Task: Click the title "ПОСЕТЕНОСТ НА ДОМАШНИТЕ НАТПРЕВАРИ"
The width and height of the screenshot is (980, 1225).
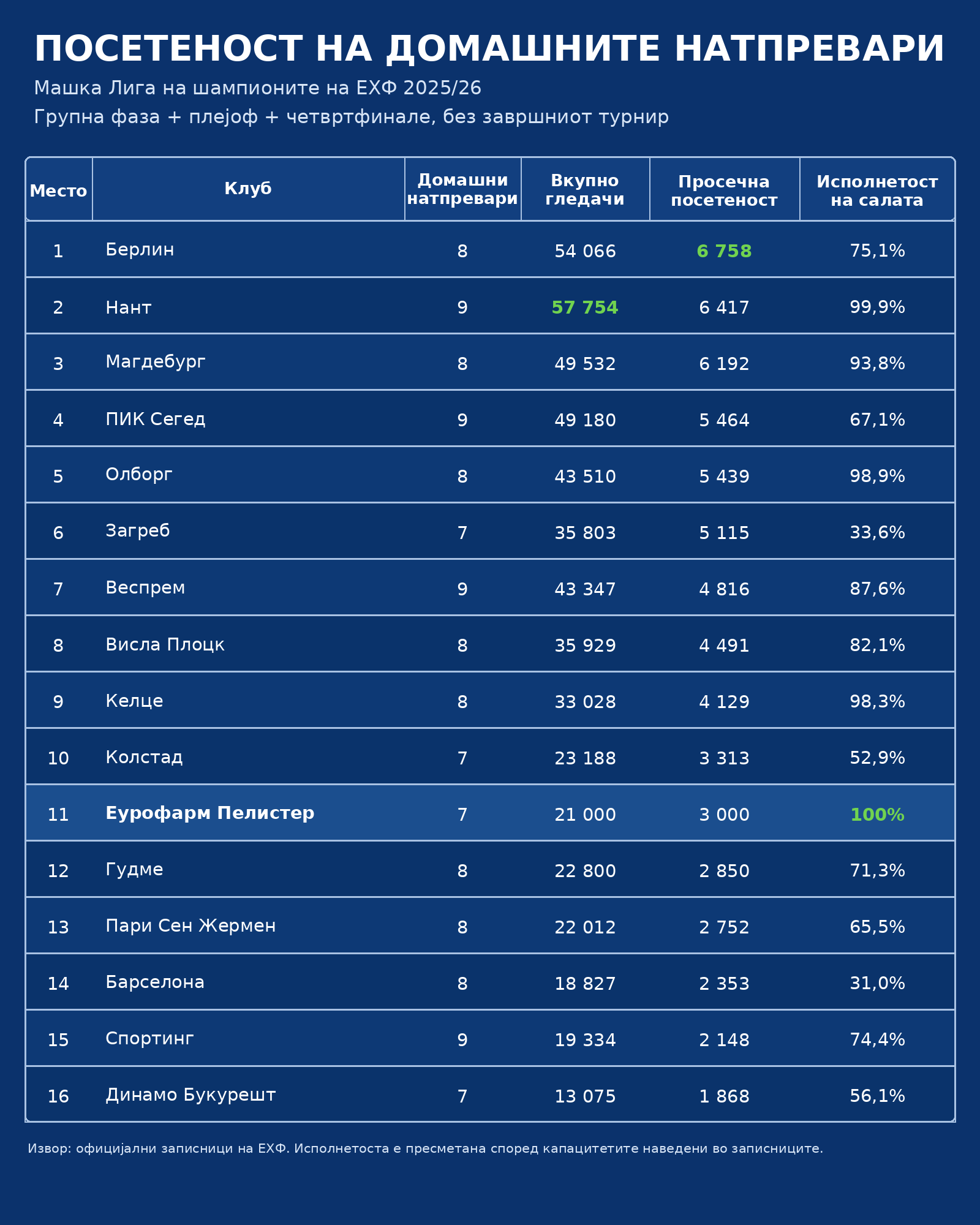Action: coord(489,49)
